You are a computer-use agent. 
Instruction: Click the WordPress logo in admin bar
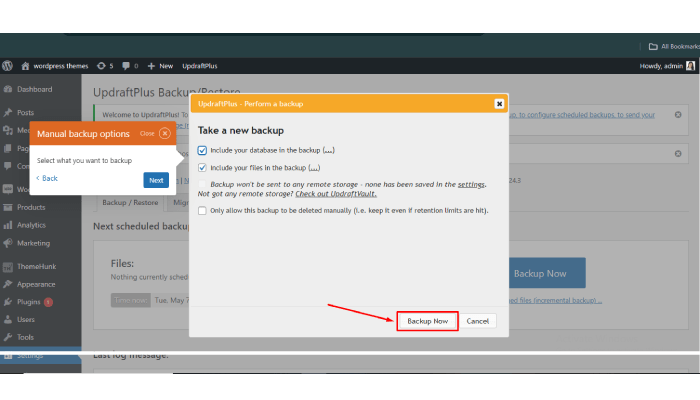point(8,66)
